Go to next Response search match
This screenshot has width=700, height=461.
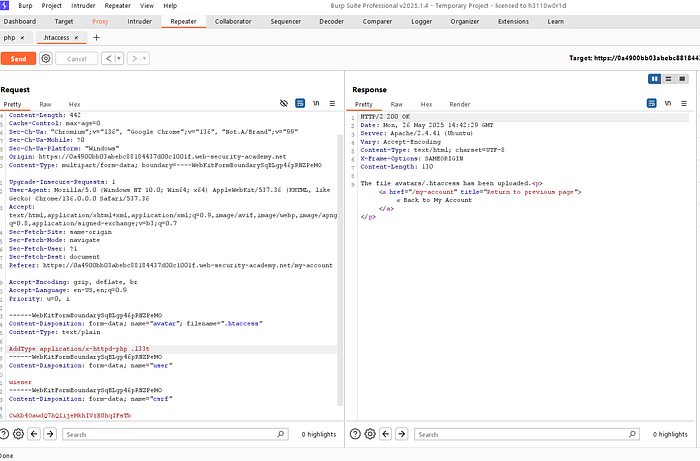pyautogui.click(x=402, y=434)
